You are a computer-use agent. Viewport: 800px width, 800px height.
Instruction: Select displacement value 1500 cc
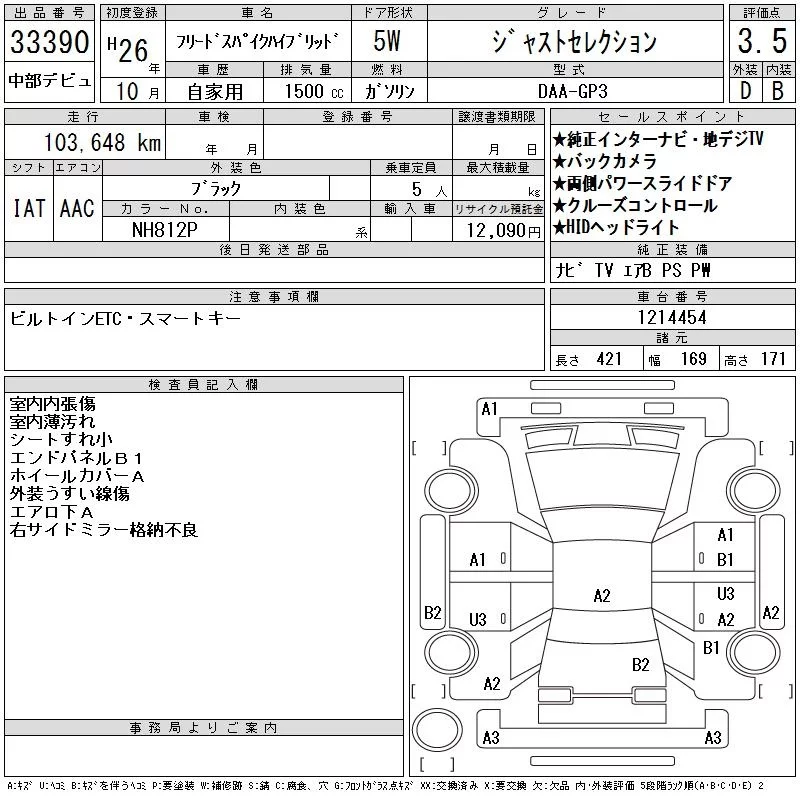tap(314, 91)
